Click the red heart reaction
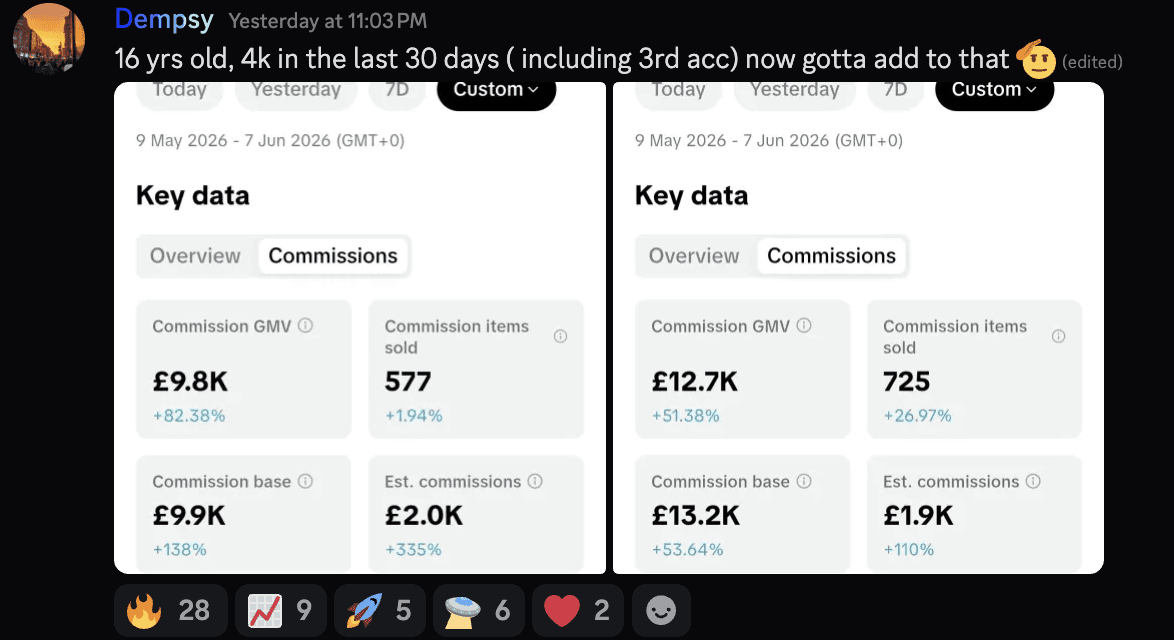The width and height of the screenshot is (1174, 640). click(x=577, y=611)
